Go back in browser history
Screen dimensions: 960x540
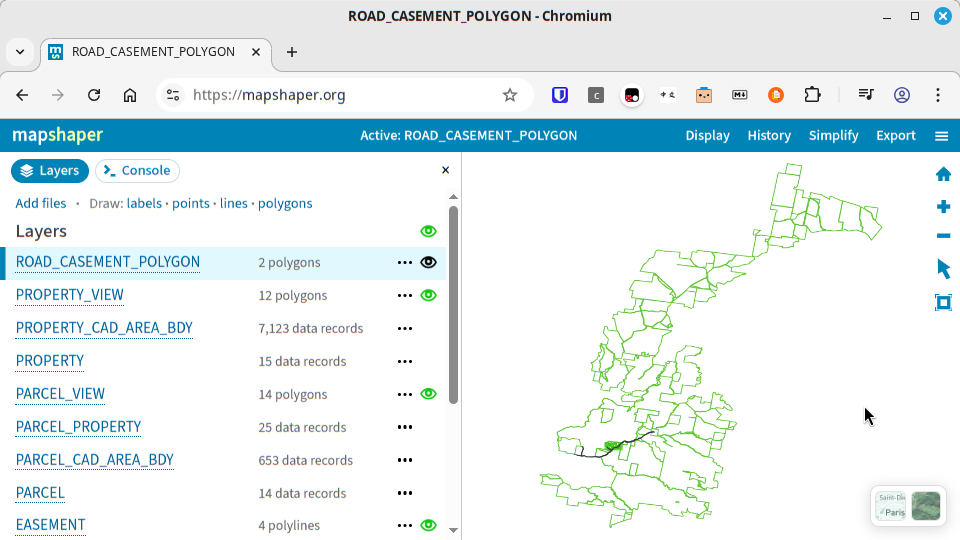pyautogui.click(x=22, y=95)
